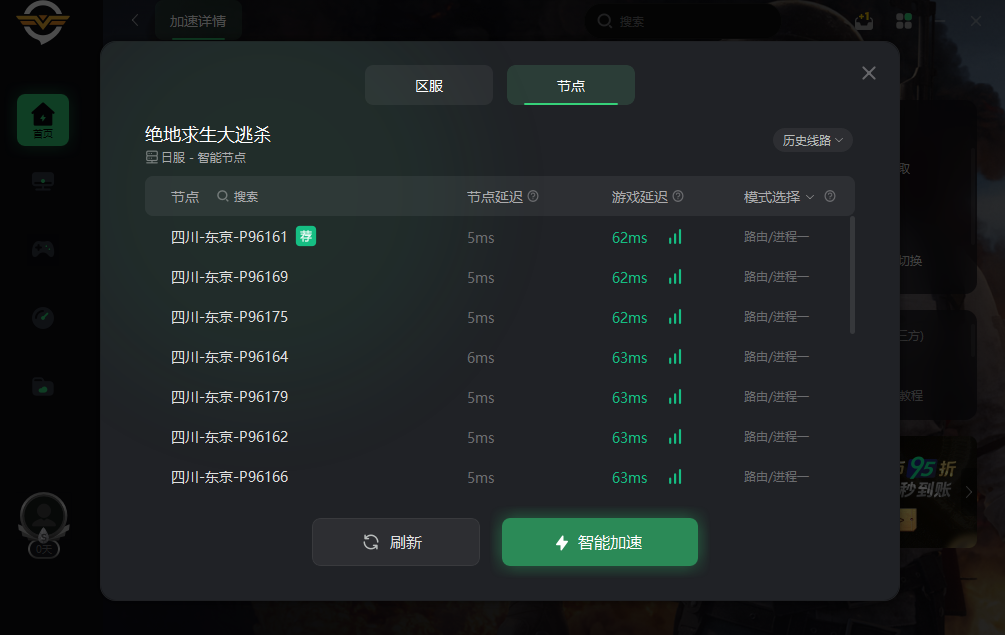Click mode selection help question icon

coord(830,197)
